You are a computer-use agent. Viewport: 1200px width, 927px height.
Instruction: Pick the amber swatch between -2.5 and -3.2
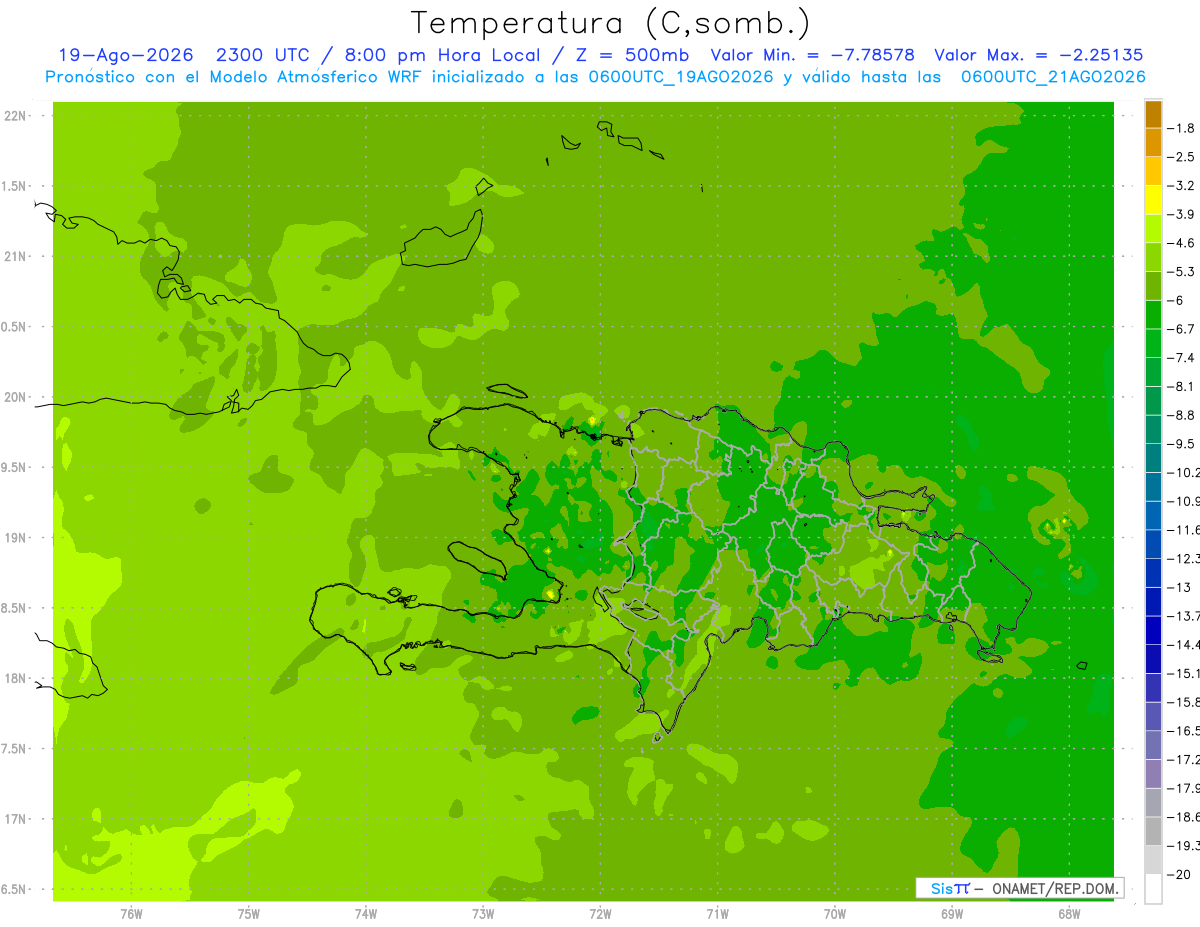pos(1153,171)
